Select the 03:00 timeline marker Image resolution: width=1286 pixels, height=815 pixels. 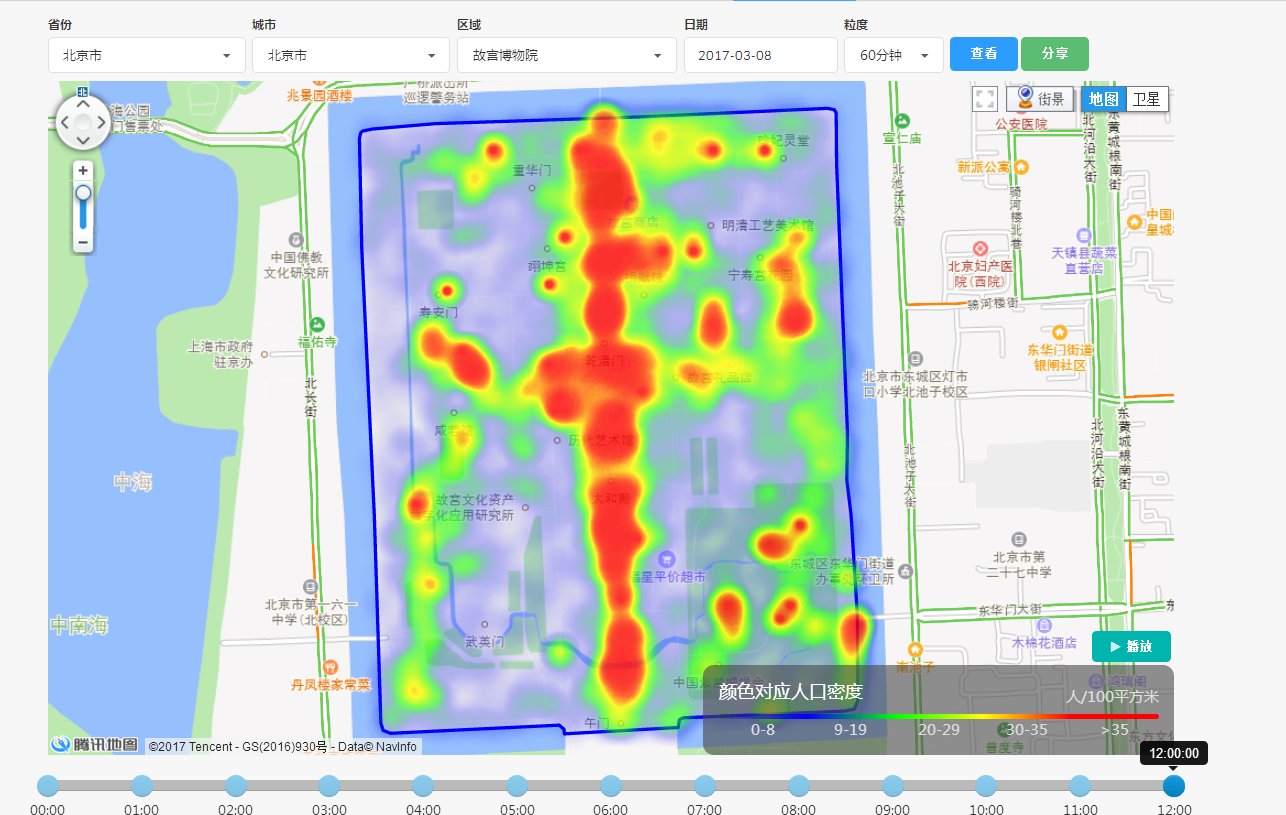329,786
